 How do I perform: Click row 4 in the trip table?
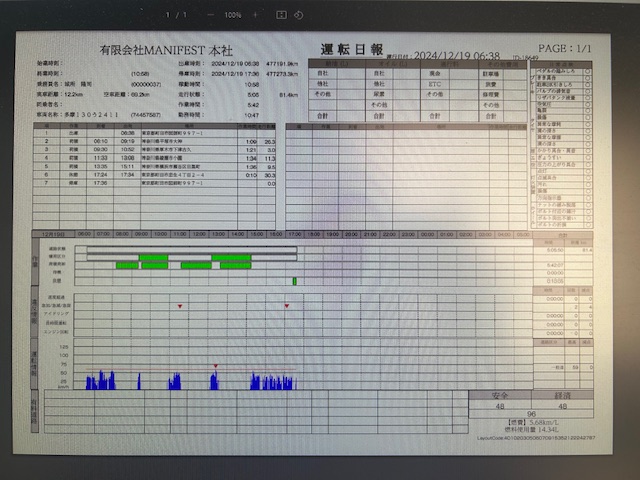pos(150,157)
